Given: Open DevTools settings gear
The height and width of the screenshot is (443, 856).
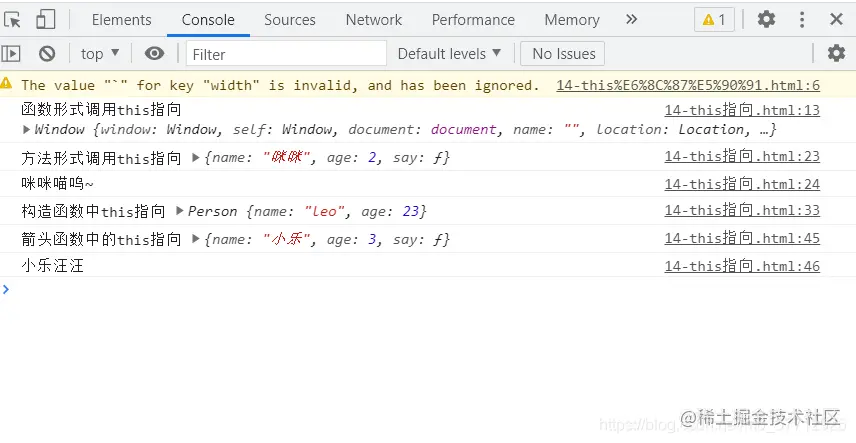Looking at the screenshot, I should (766, 20).
